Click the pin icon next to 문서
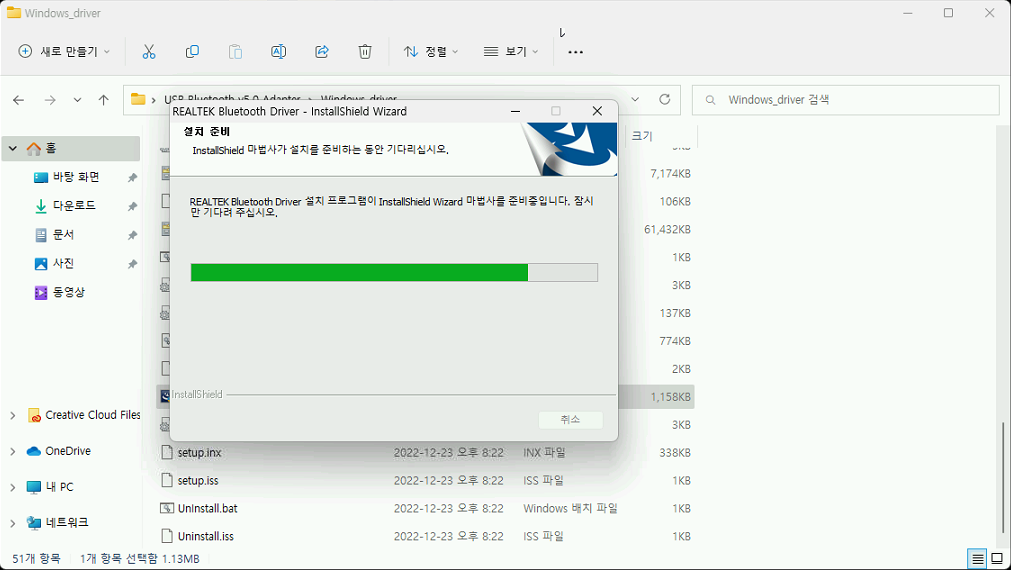The width and height of the screenshot is (1011, 570). [132, 235]
